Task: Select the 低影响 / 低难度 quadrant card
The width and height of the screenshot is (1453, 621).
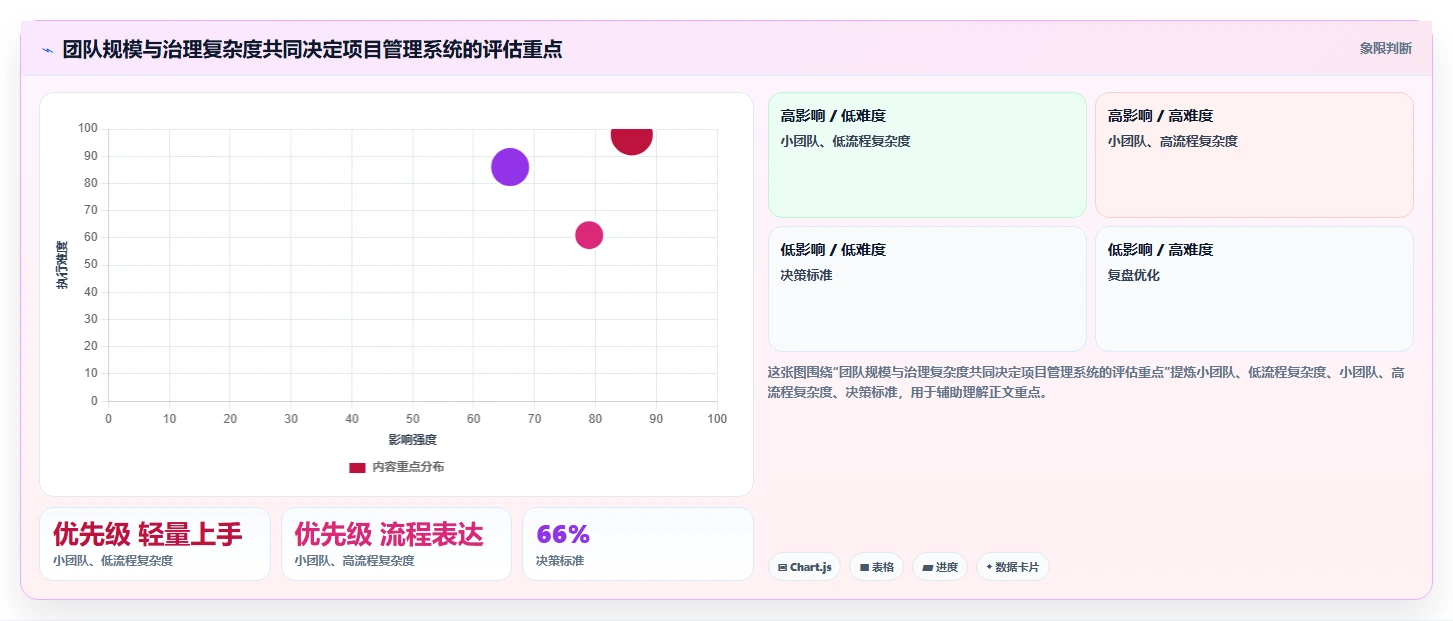Action: pyautogui.click(x=927, y=289)
